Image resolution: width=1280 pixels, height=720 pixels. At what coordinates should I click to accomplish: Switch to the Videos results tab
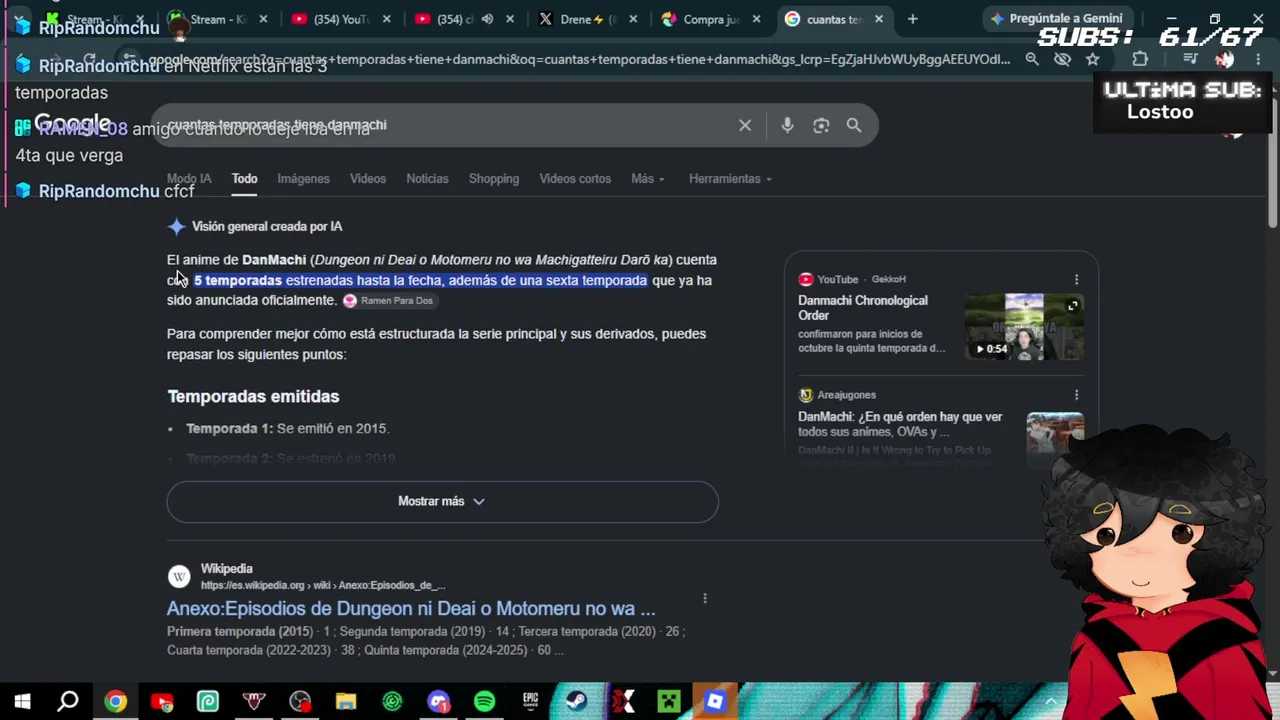368,178
